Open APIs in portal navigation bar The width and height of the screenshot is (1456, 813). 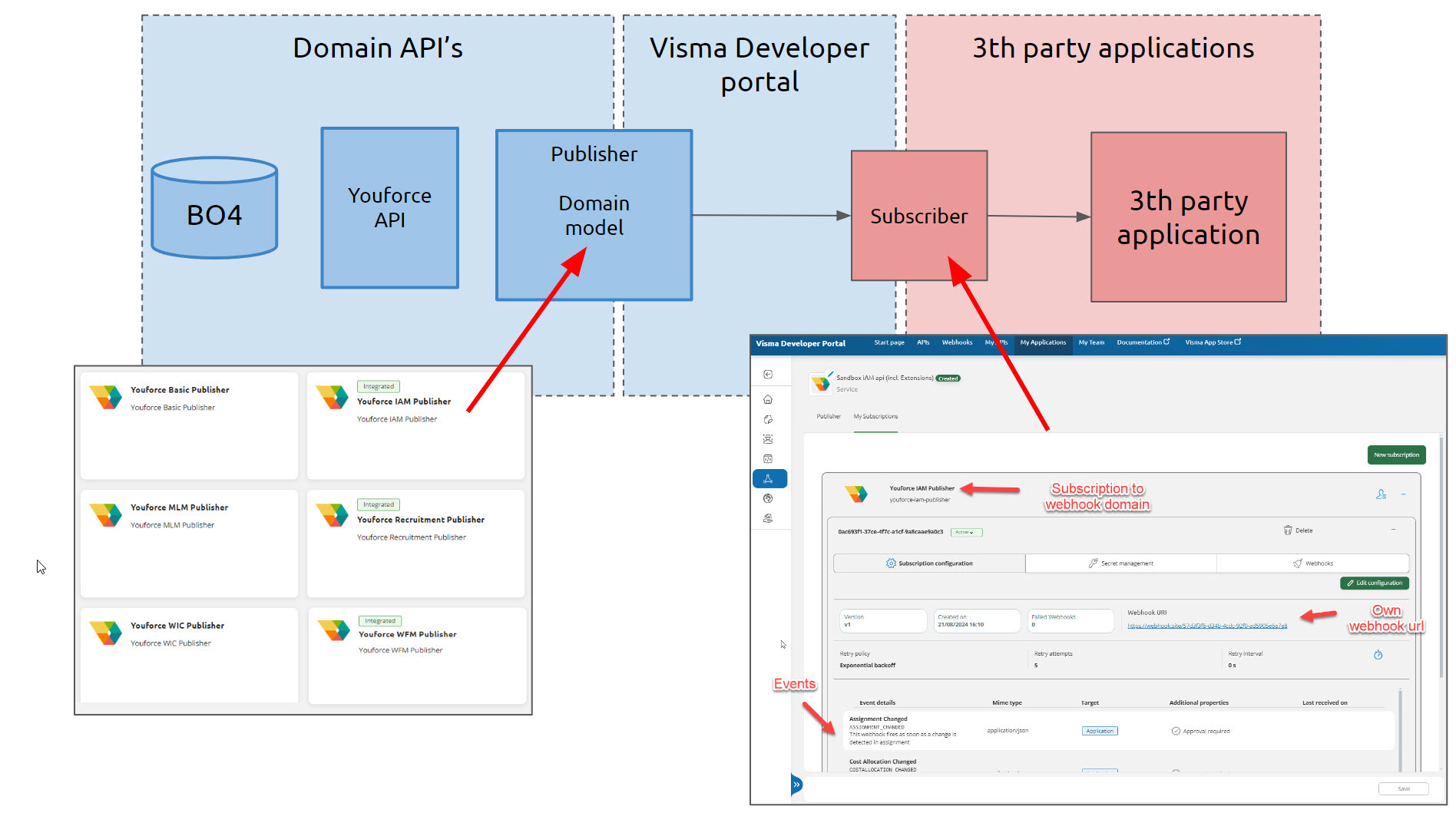pyautogui.click(x=923, y=342)
